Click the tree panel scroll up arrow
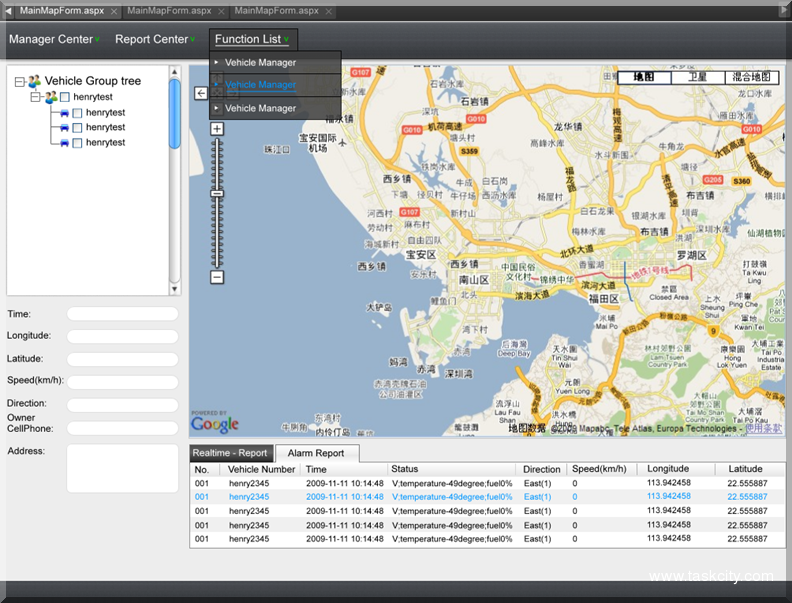The image size is (792, 603). click(174, 71)
